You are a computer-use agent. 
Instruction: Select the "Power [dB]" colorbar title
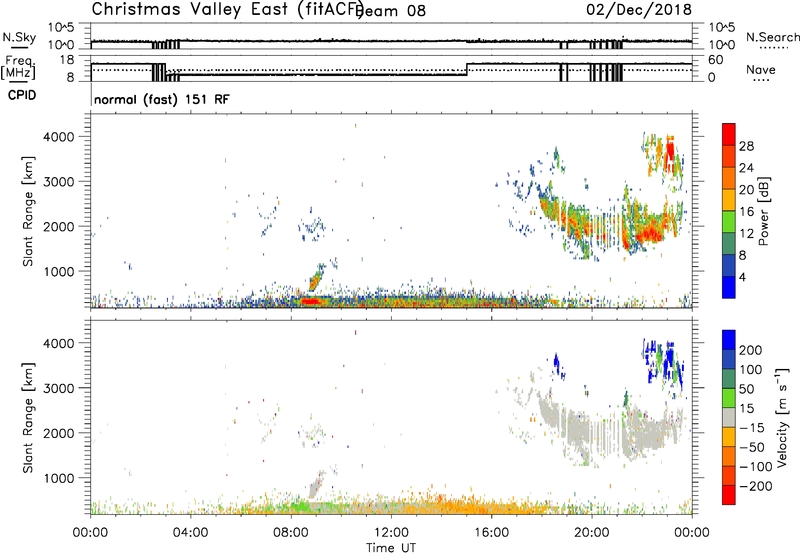[x=763, y=211]
